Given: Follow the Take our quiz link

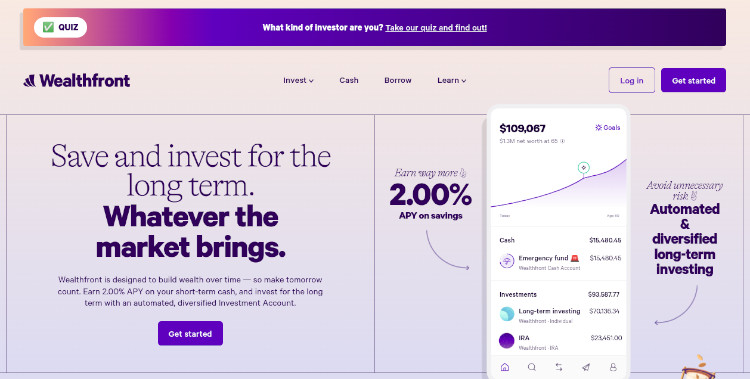Looking at the screenshot, I should pos(436,28).
